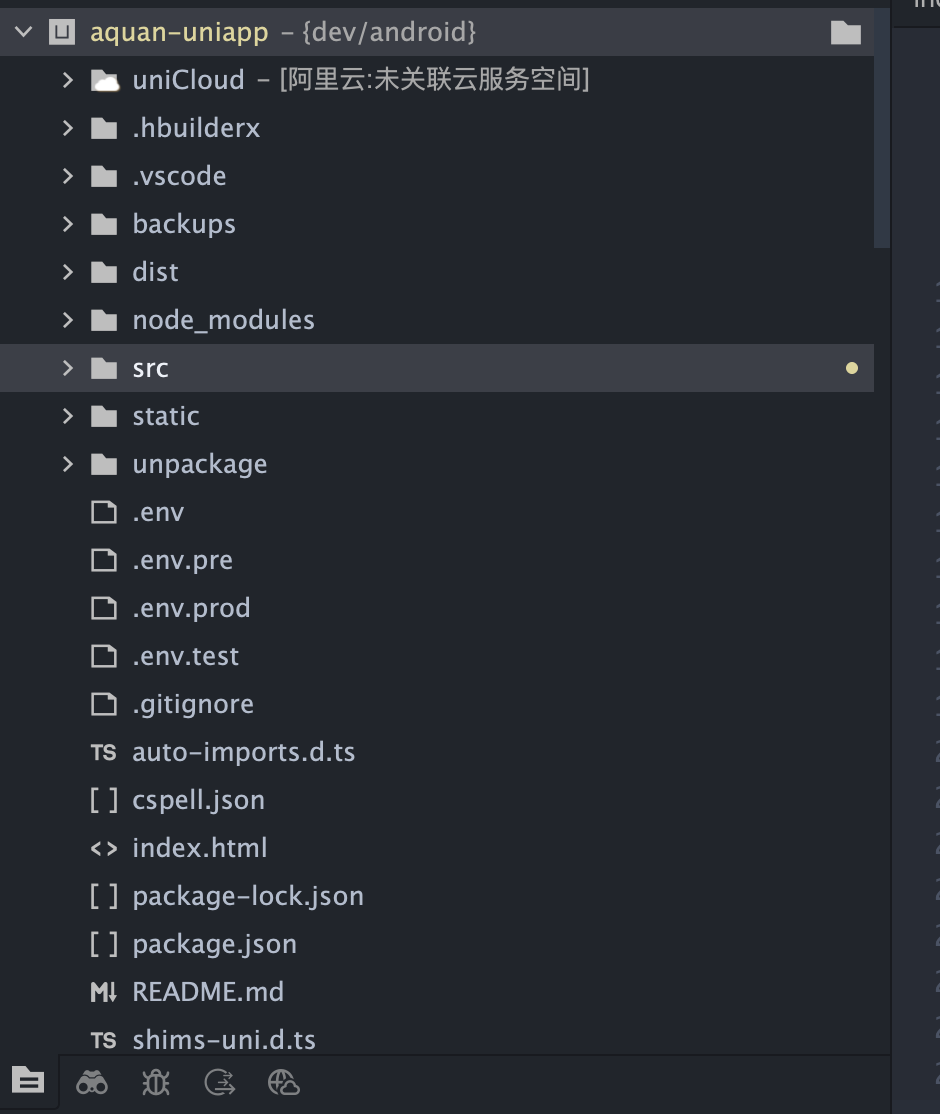Expand the node_modules folder arrow
Screen dimensions: 940x1114
tap(68, 320)
